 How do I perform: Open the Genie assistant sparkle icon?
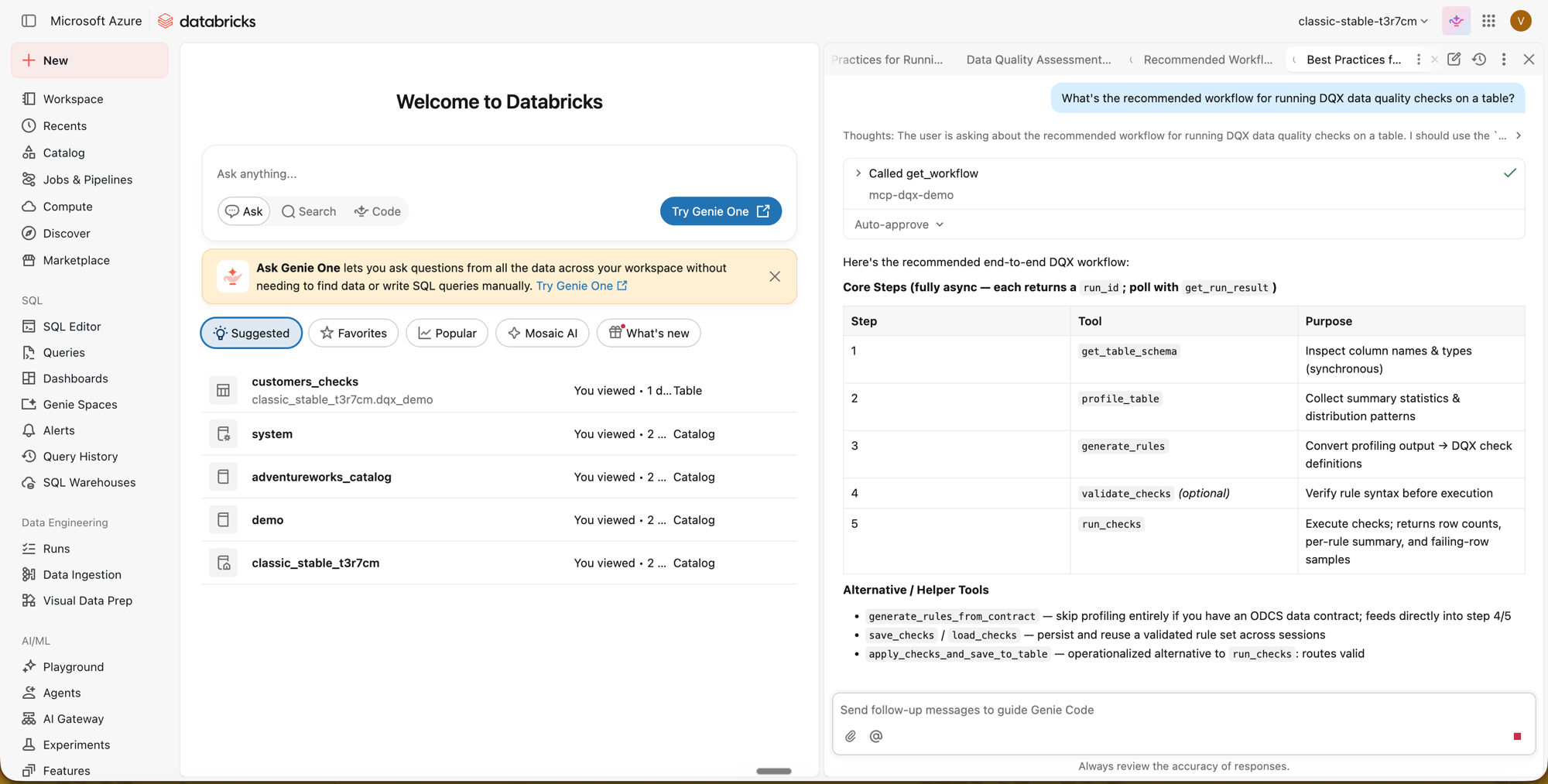(x=1456, y=21)
